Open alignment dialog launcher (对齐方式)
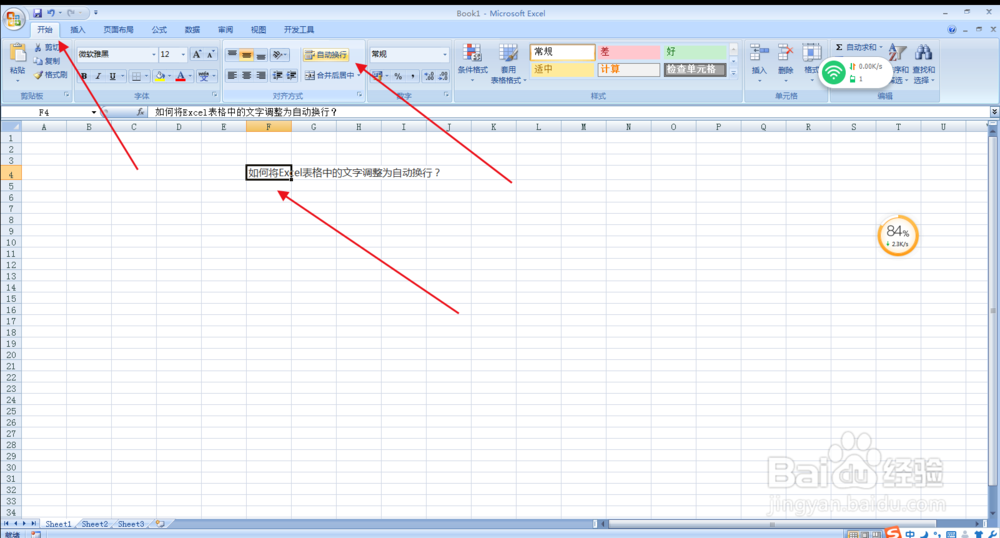 tap(360, 95)
